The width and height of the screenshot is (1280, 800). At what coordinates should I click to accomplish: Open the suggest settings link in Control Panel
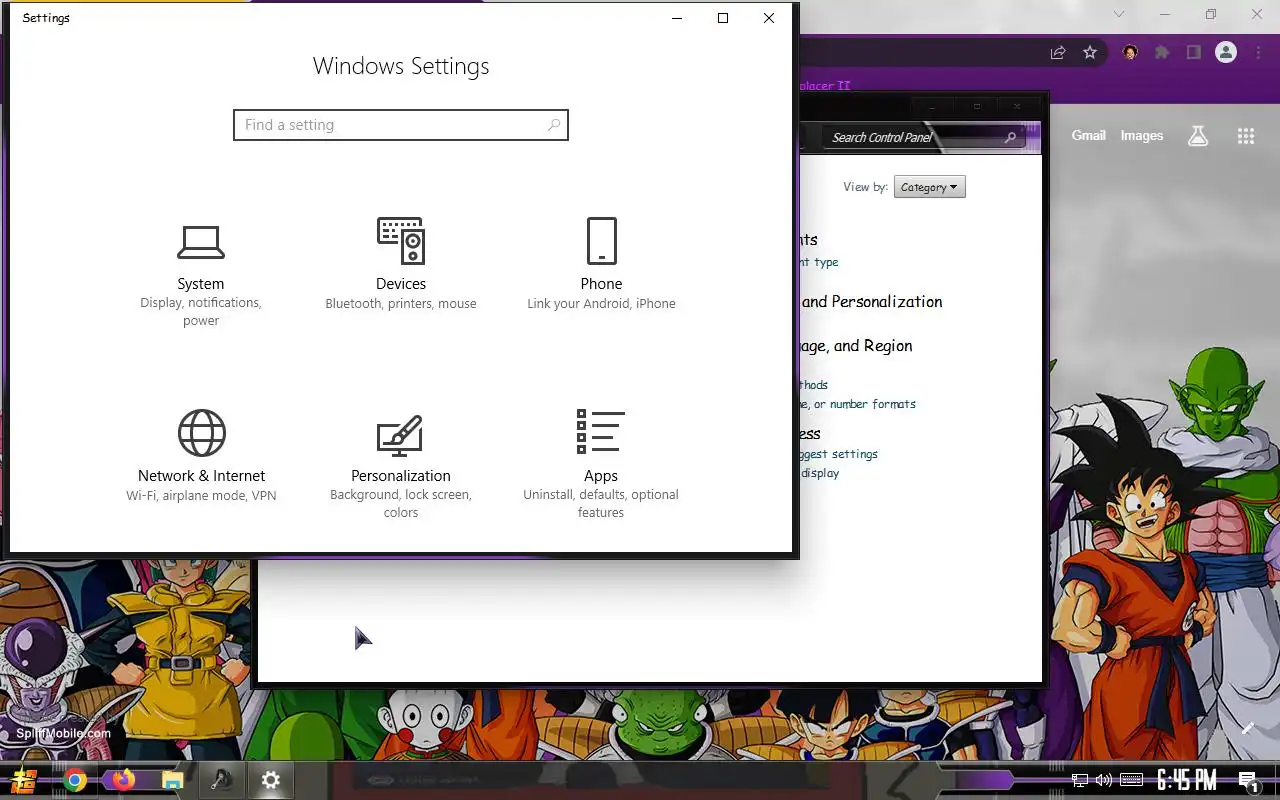838,454
